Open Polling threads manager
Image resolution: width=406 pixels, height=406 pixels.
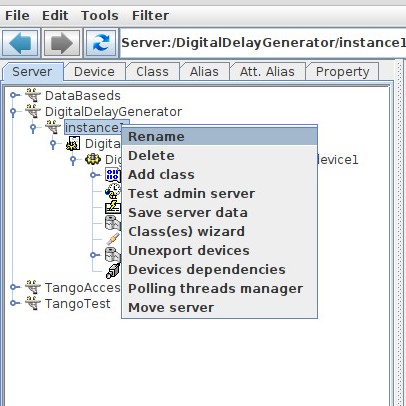pyautogui.click(x=219, y=289)
